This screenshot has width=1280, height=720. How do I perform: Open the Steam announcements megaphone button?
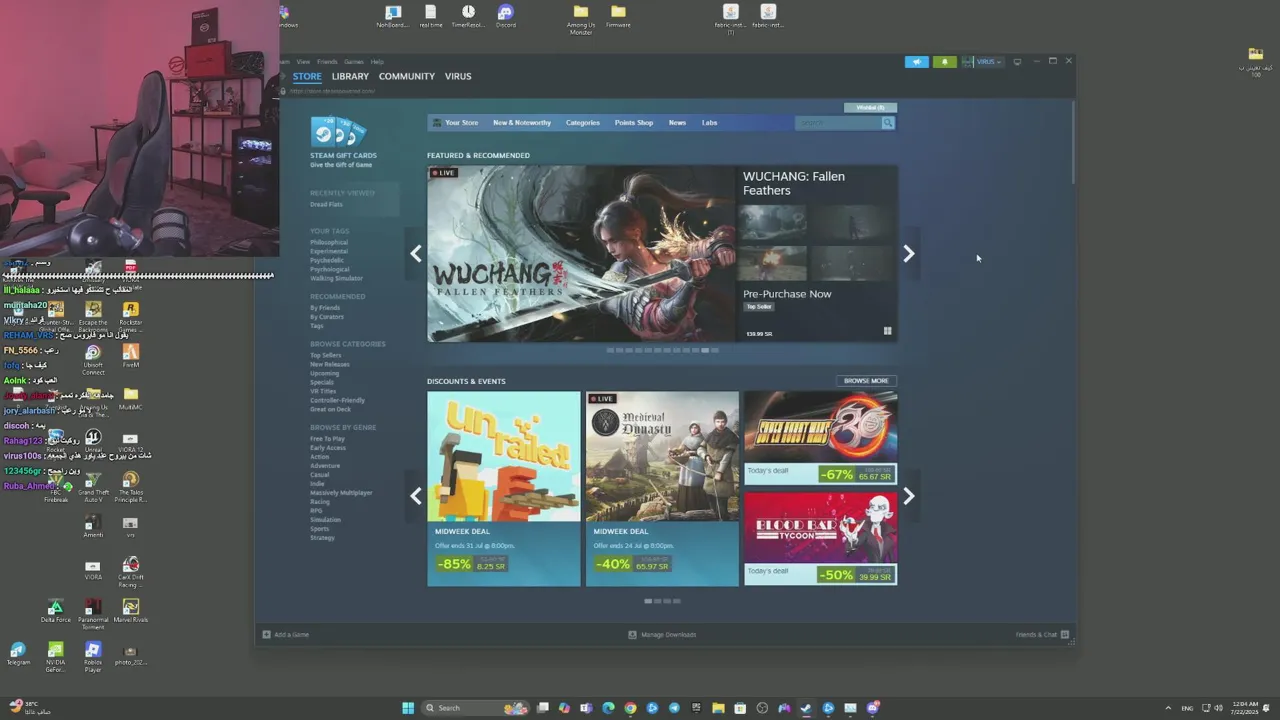917,62
